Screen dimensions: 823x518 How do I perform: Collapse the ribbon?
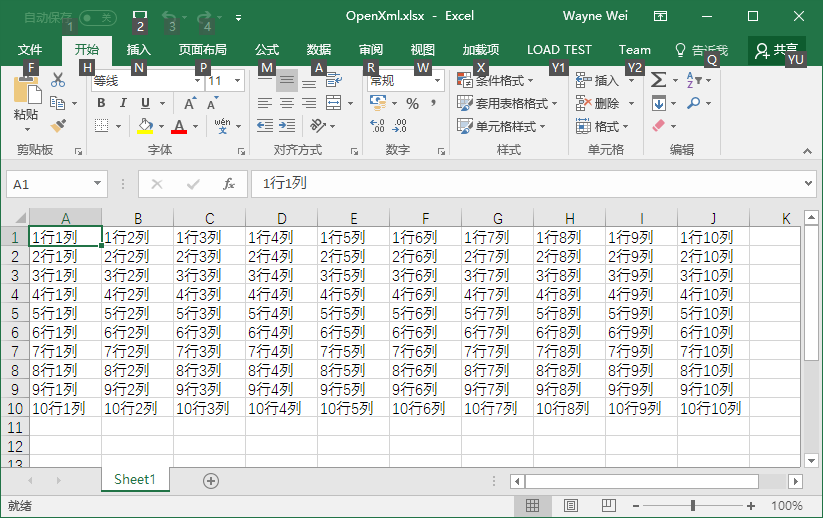click(807, 151)
